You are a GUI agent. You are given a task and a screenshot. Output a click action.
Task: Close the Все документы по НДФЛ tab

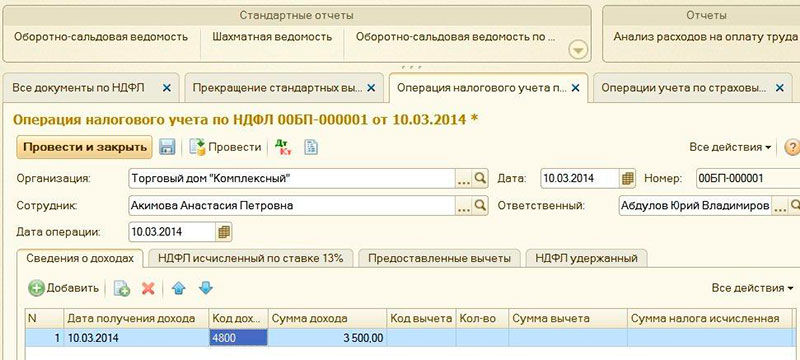(x=166, y=88)
